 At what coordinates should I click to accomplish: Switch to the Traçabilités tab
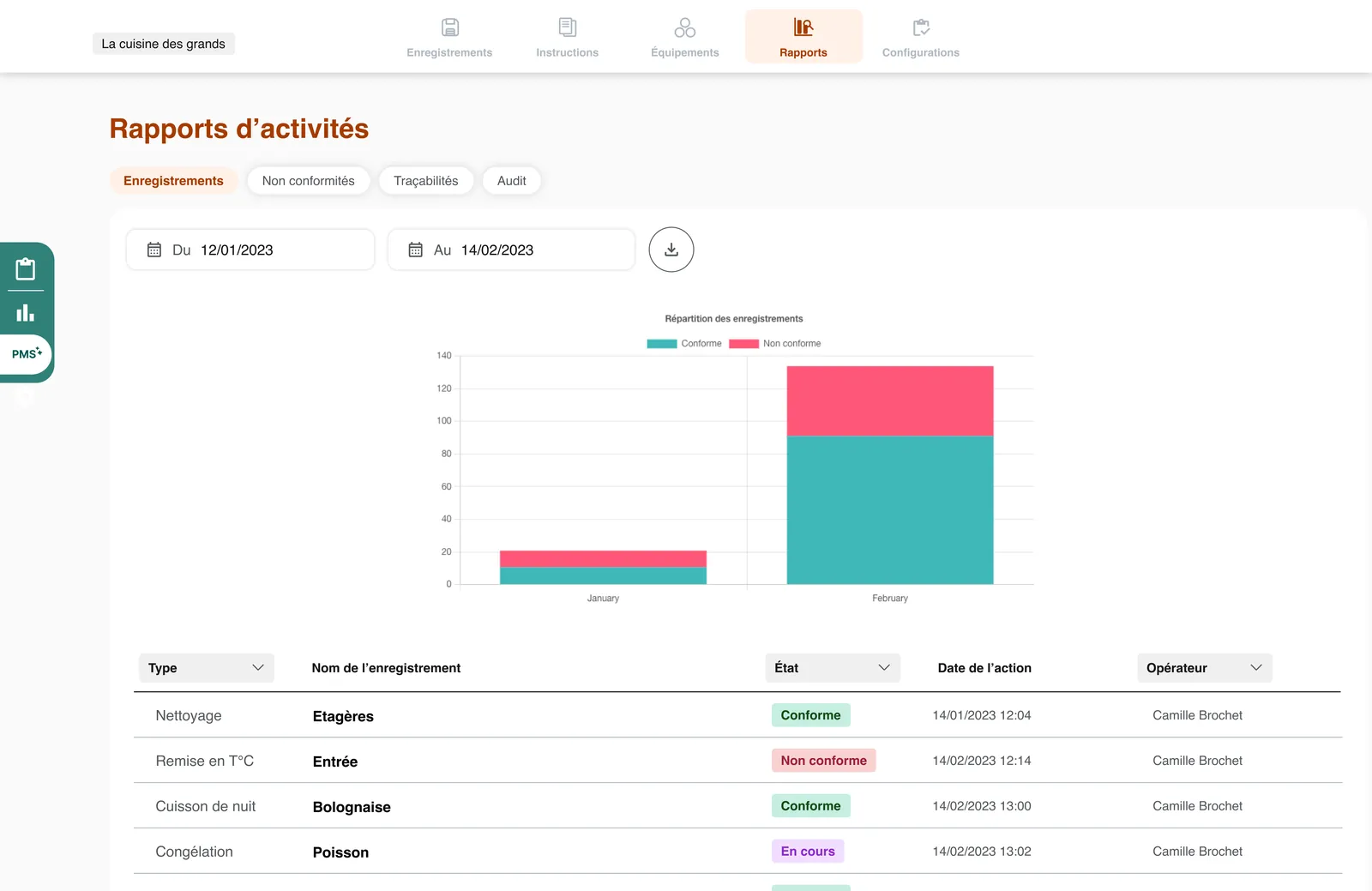[x=426, y=181]
